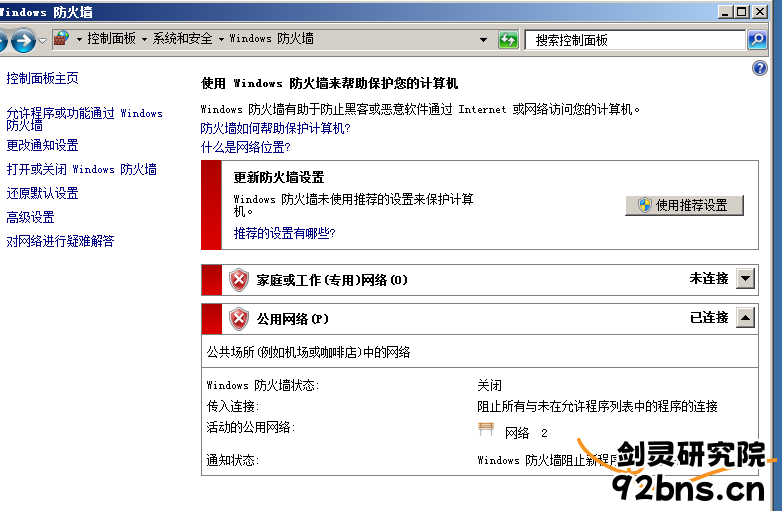Open 防火墙如何帮助保护计算机? link
Image resolution: width=782 pixels, height=511 pixels.
pyautogui.click(x=275, y=129)
